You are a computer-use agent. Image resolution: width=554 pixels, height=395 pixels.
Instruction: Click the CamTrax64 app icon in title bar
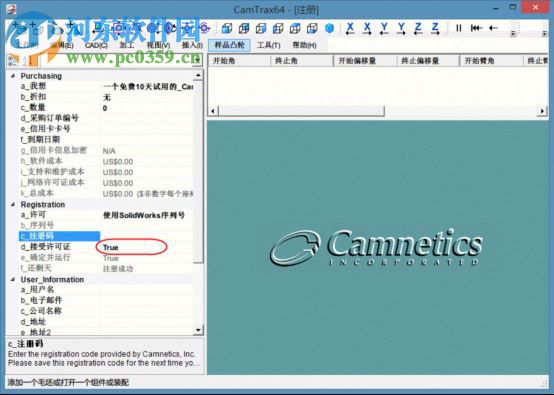tap(11, 9)
